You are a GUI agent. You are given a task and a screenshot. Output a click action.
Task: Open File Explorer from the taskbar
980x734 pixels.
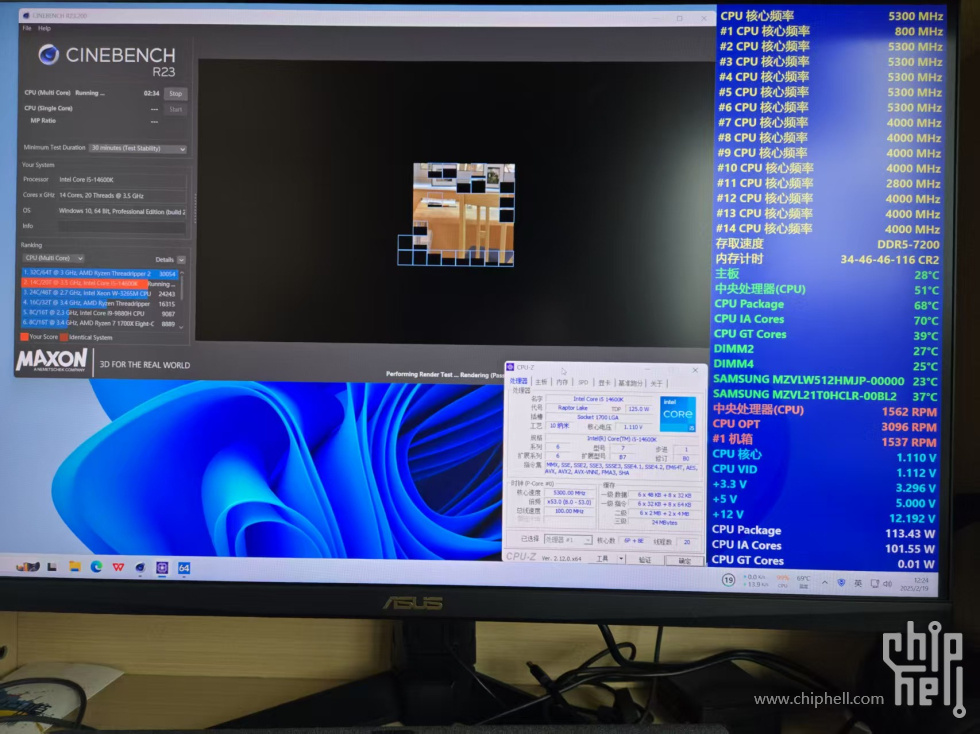(75, 567)
